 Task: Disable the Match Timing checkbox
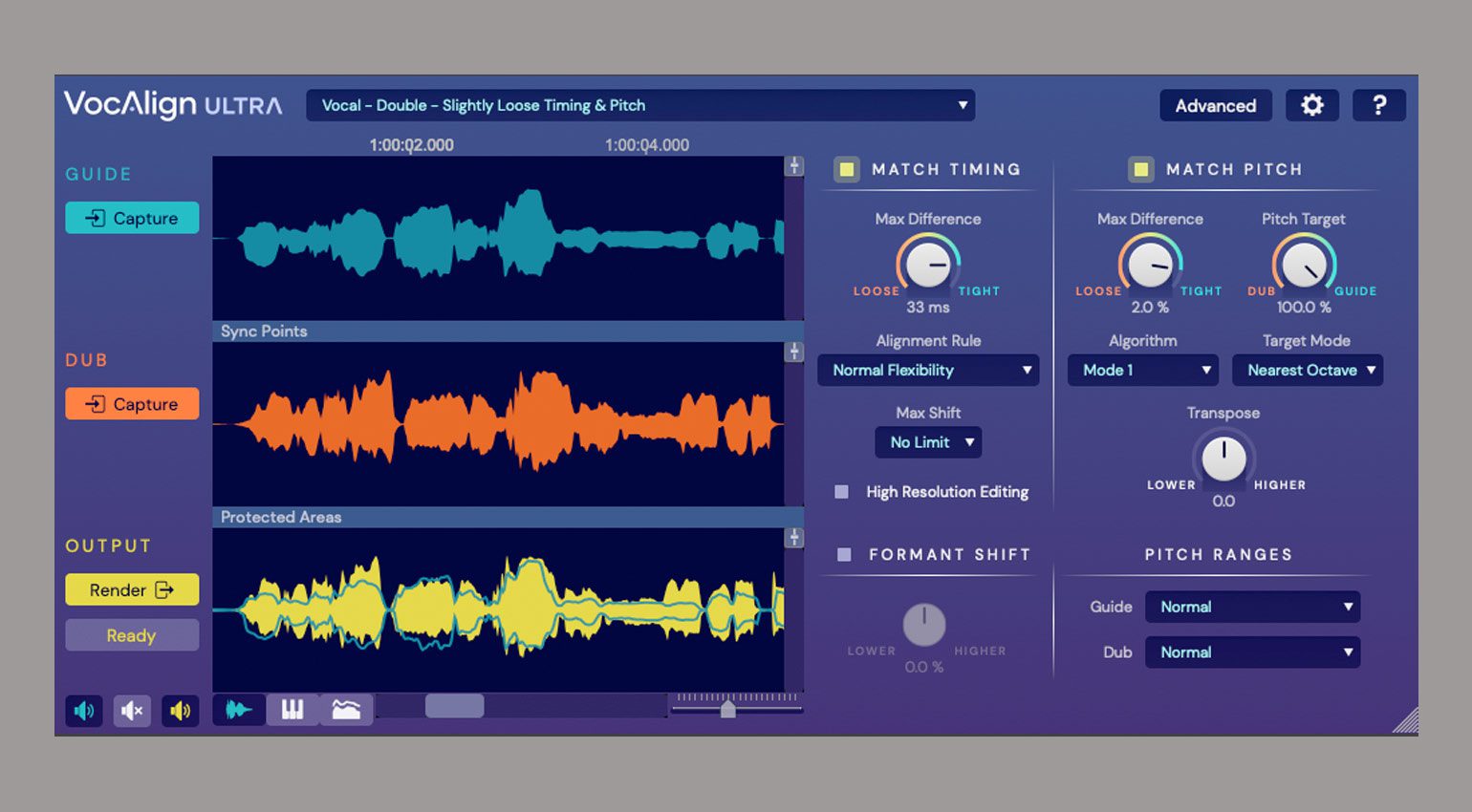click(846, 170)
